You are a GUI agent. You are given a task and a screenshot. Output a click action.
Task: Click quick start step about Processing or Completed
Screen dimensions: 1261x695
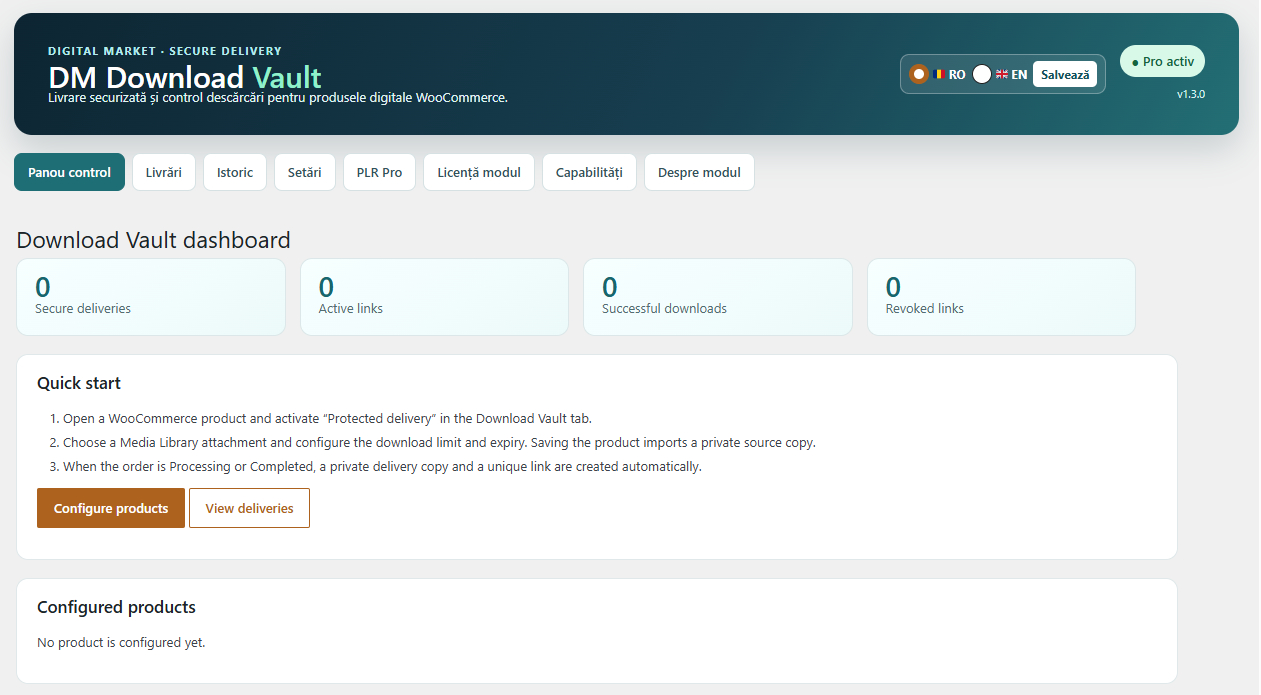pyautogui.click(x=382, y=466)
